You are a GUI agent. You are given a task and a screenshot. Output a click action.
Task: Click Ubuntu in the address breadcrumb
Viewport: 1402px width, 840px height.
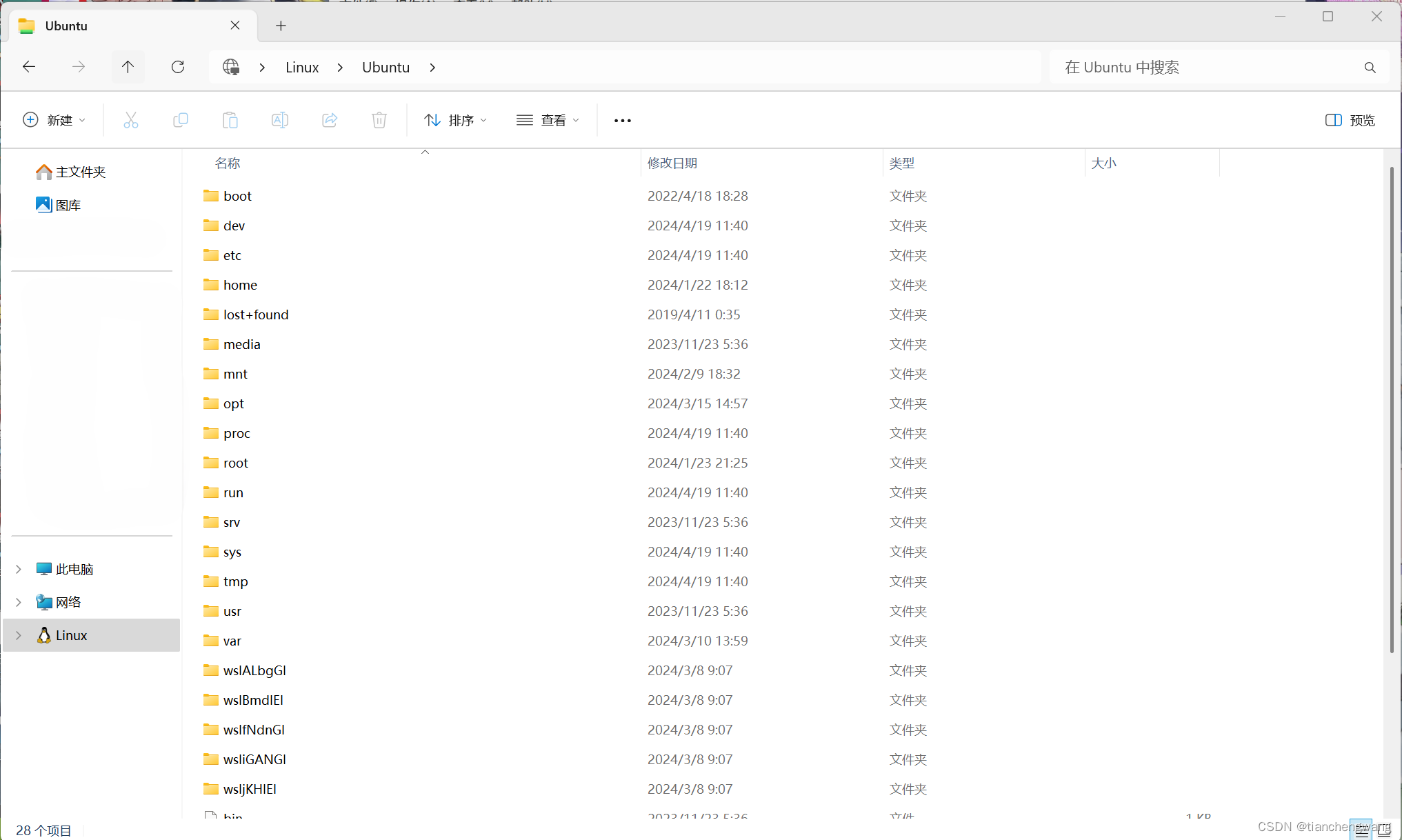pos(385,67)
